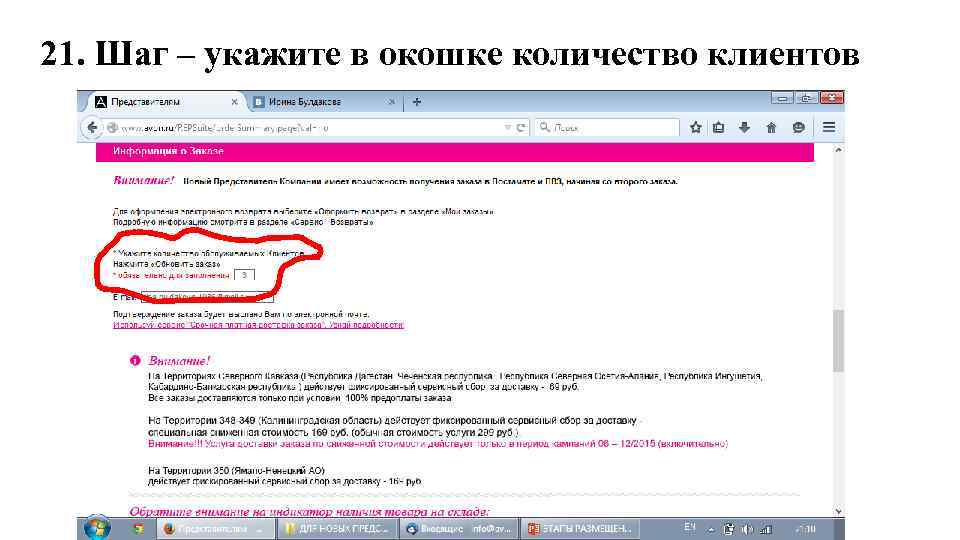Open a new tab with plus button

pos(416,102)
